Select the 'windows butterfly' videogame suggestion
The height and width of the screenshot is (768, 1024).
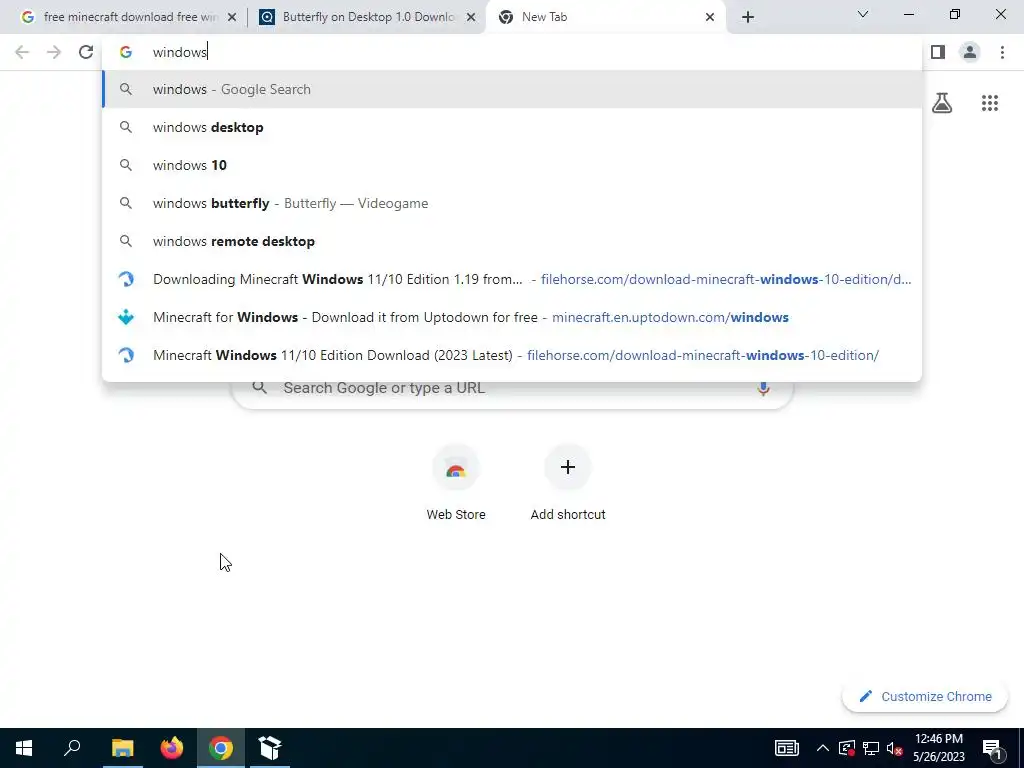tap(512, 203)
